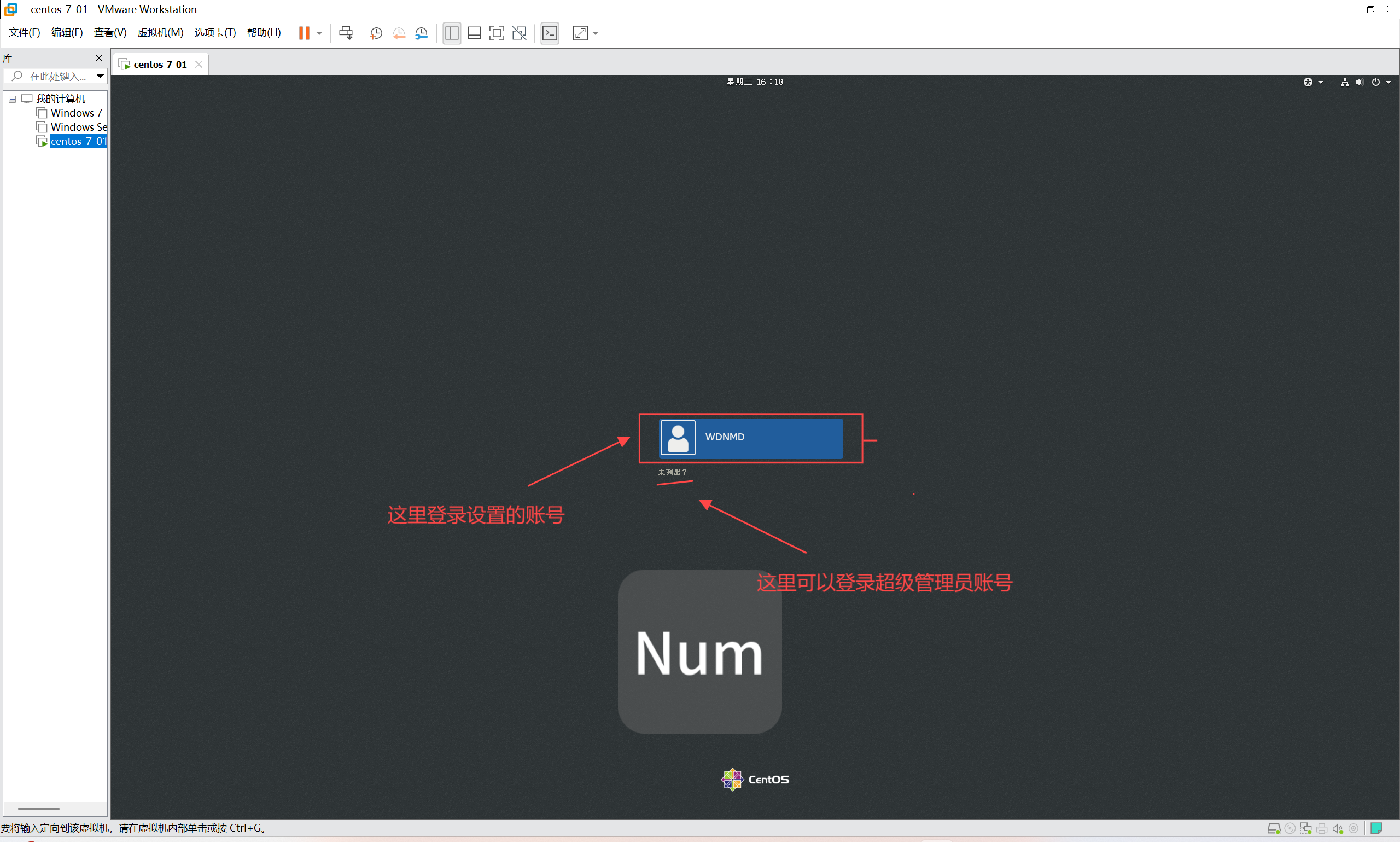The image size is (1400, 842).
Task: Expand the stretch guest display dropdown arrow
Action: [x=596, y=33]
